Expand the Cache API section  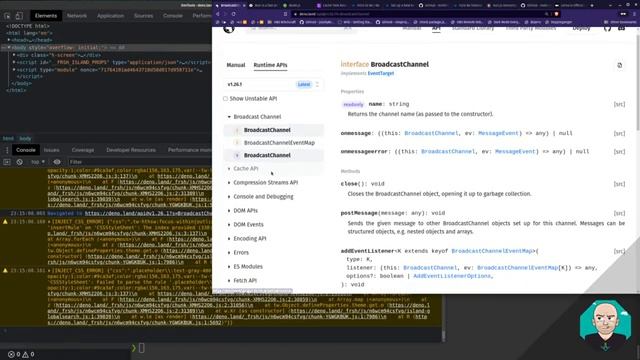229,169
